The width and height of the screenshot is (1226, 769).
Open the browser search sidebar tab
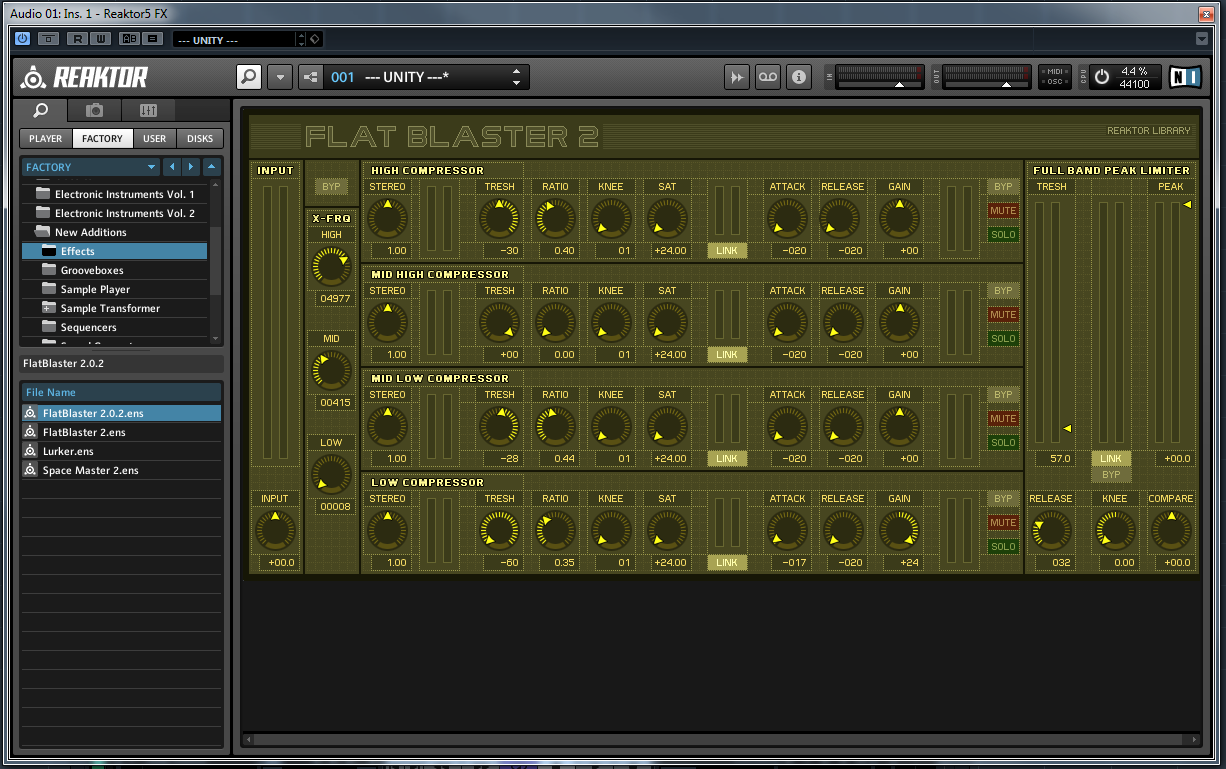(x=41, y=110)
